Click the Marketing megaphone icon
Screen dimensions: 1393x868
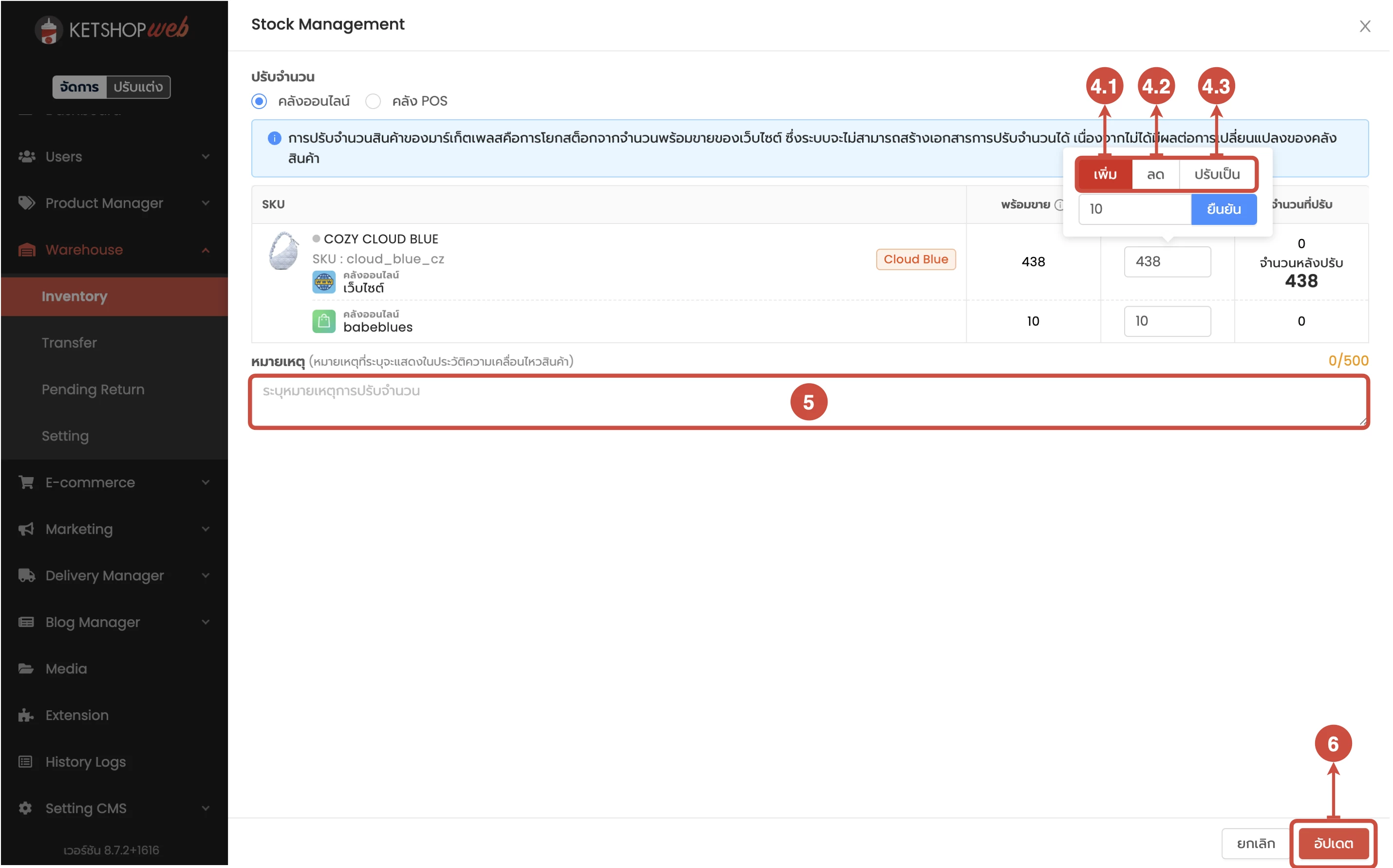[x=26, y=529]
